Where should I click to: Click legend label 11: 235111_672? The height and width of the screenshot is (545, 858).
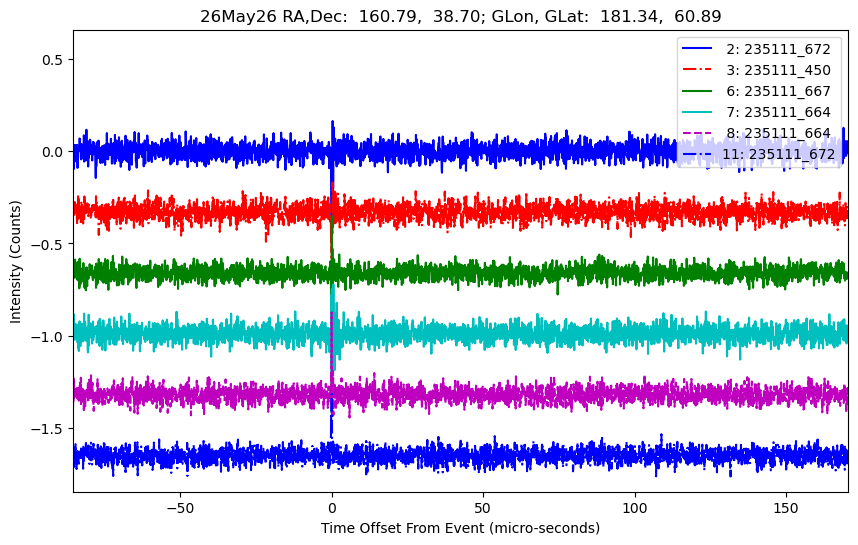[x=778, y=154]
